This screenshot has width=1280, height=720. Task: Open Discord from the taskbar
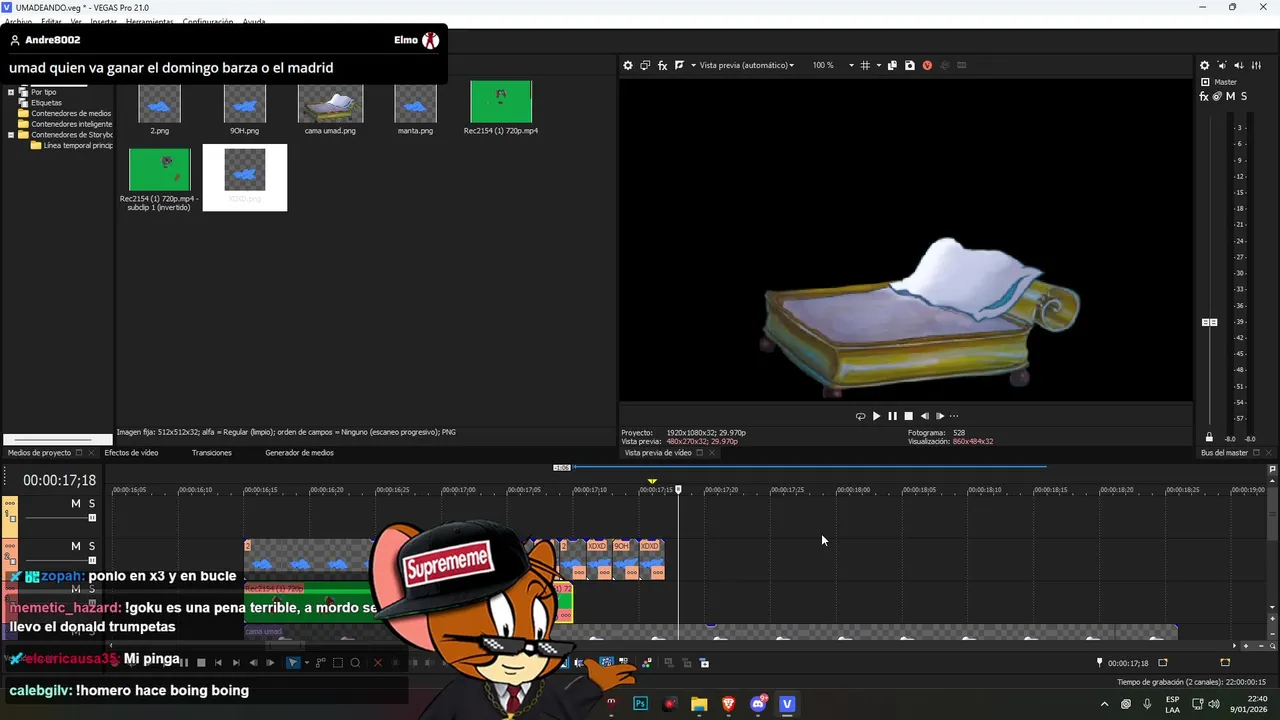(758, 704)
